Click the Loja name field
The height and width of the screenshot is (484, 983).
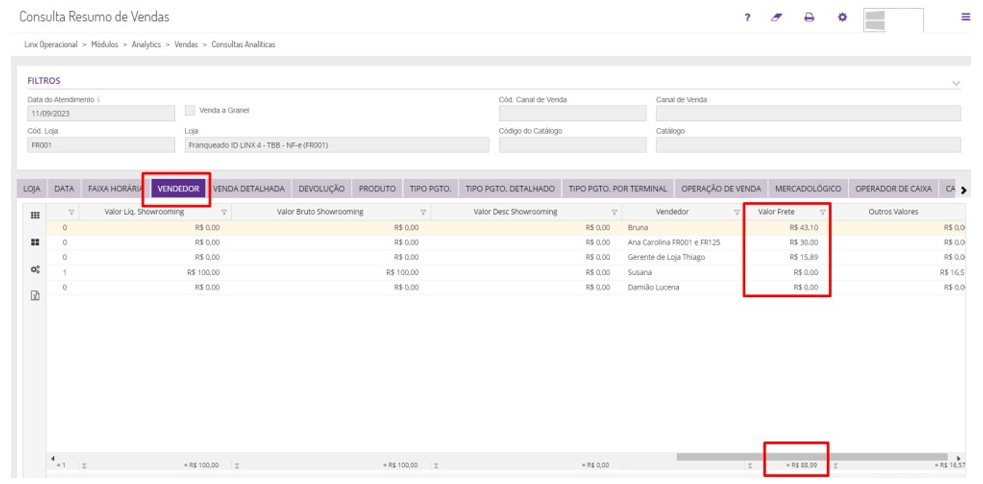[337, 145]
